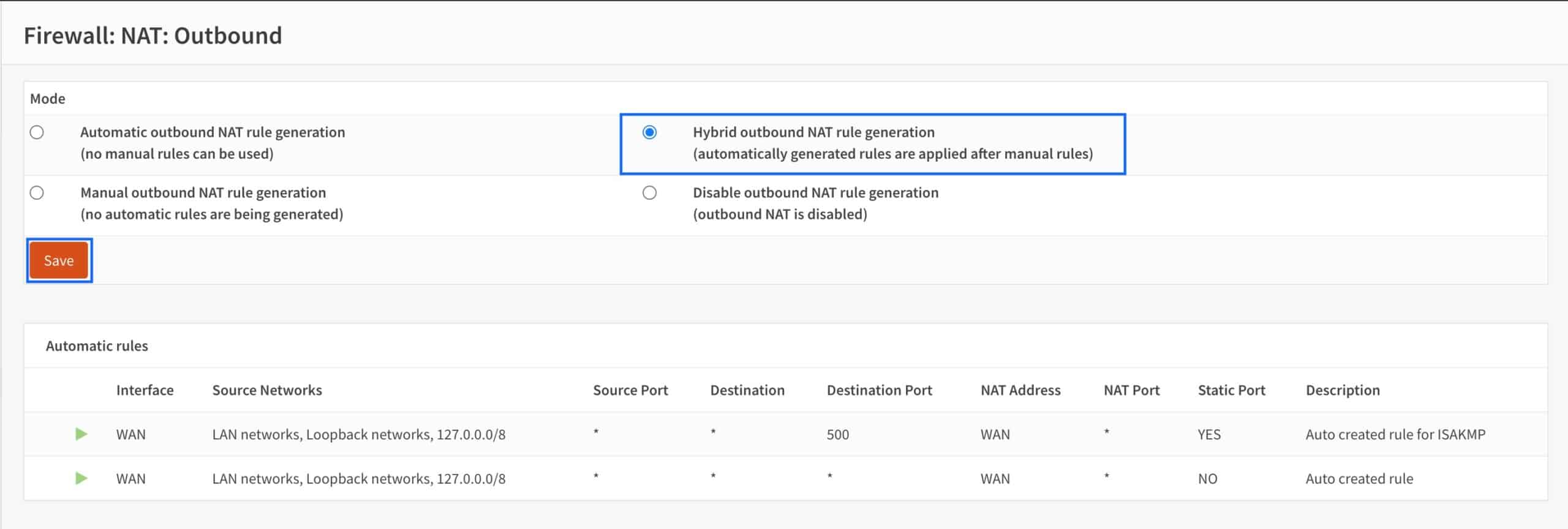Click green play icon on 'Auto created rule' row
Screen dimensions: 1568x529
tap(81, 479)
